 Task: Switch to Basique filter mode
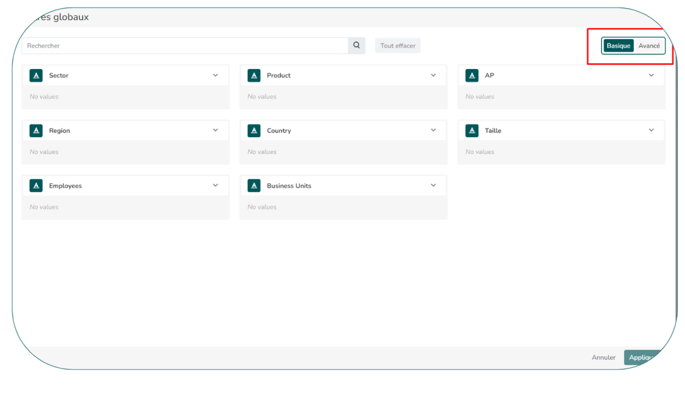618,46
